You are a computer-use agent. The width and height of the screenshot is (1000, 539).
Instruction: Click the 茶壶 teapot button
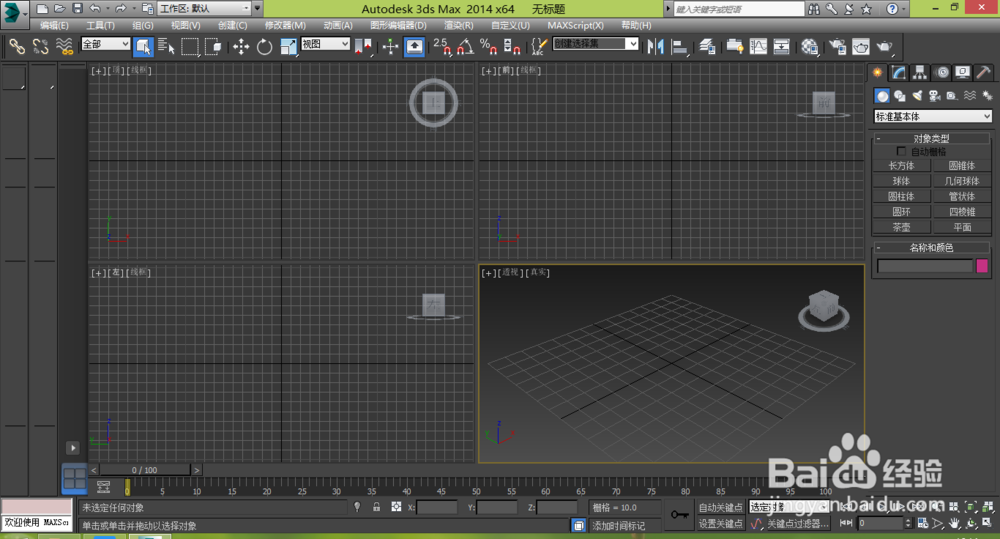point(901,227)
